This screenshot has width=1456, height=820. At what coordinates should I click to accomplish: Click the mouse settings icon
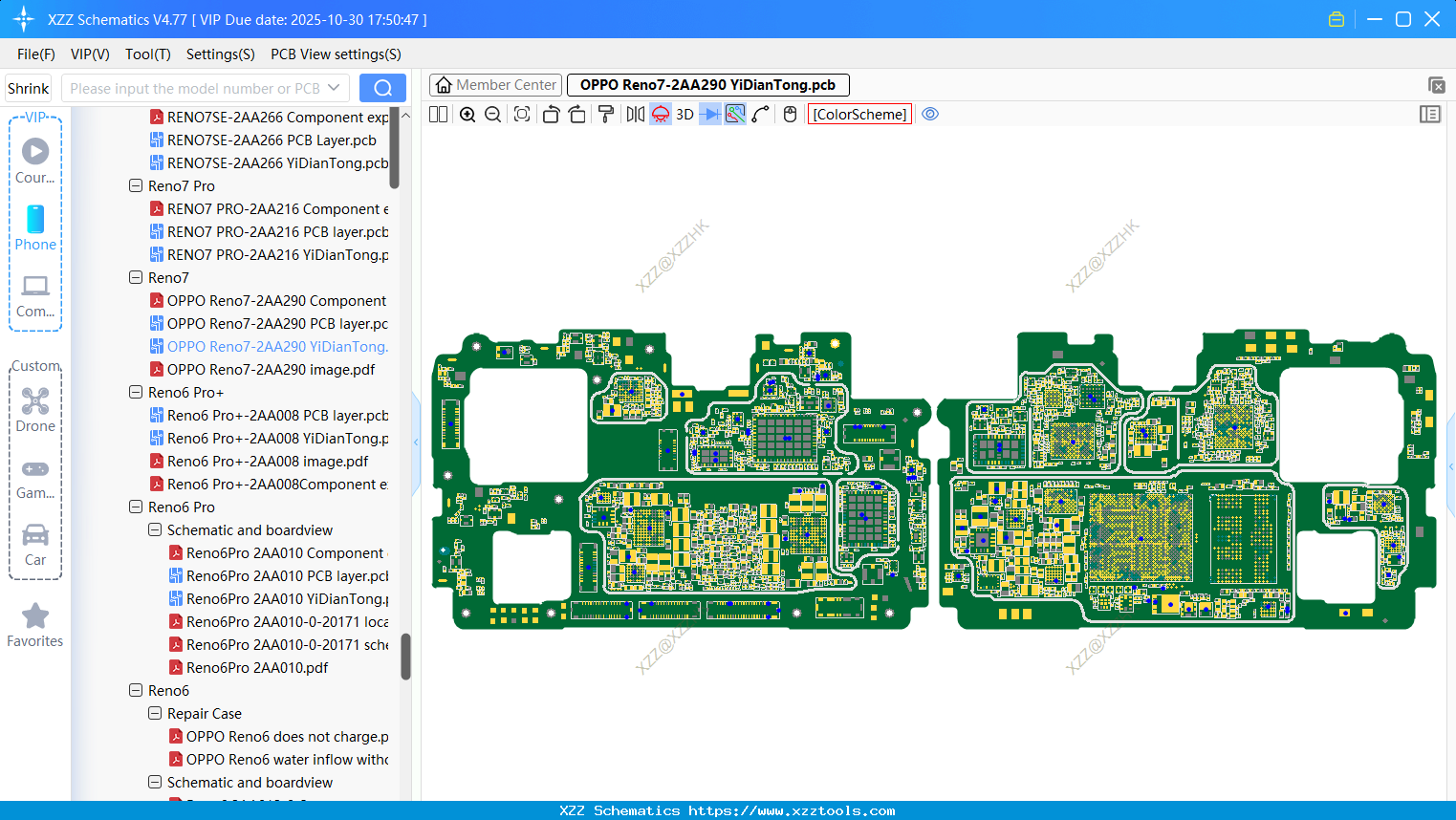pos(790,114)
